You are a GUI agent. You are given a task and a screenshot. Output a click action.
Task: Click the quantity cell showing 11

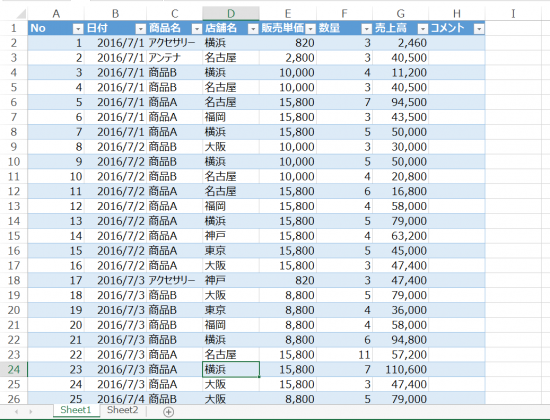[344, 355]
